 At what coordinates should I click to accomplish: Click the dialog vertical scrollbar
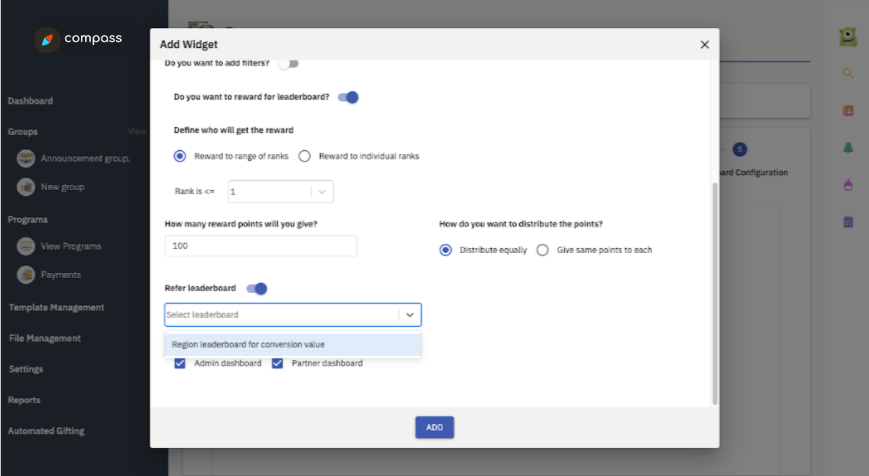click(x=714, y=294)
